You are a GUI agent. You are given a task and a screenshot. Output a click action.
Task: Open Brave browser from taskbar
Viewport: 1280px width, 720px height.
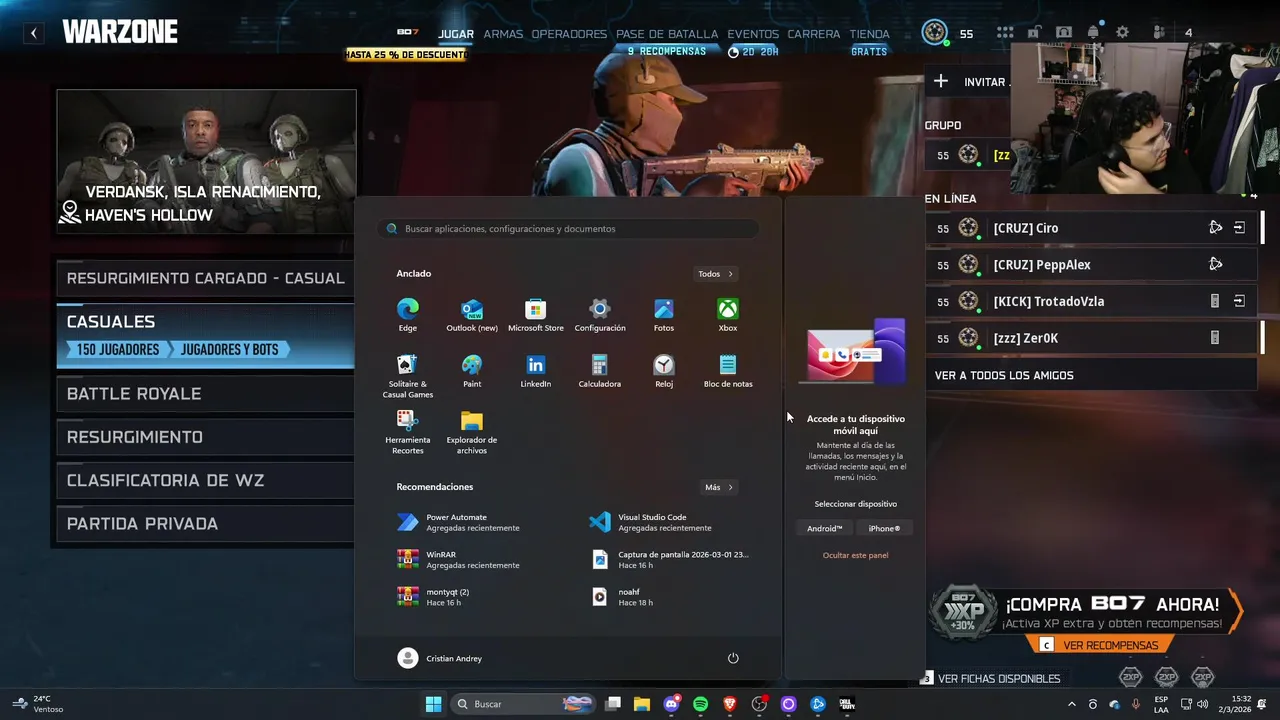click(729, 704)
